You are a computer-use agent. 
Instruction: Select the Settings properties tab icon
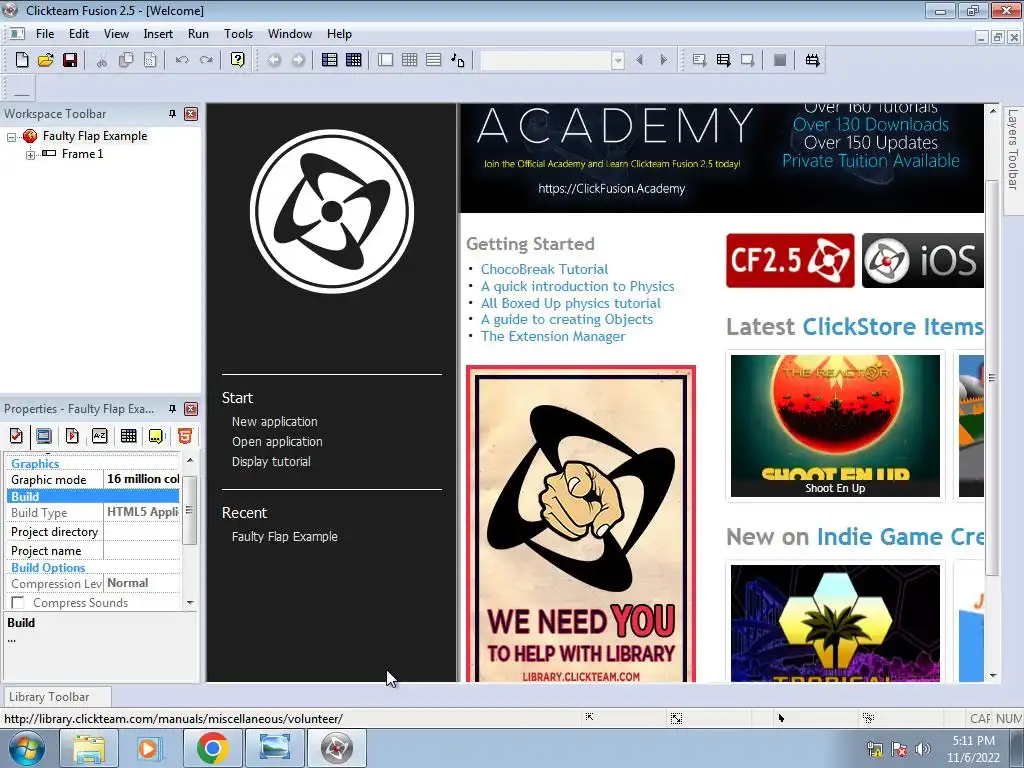tap(16, 436)
